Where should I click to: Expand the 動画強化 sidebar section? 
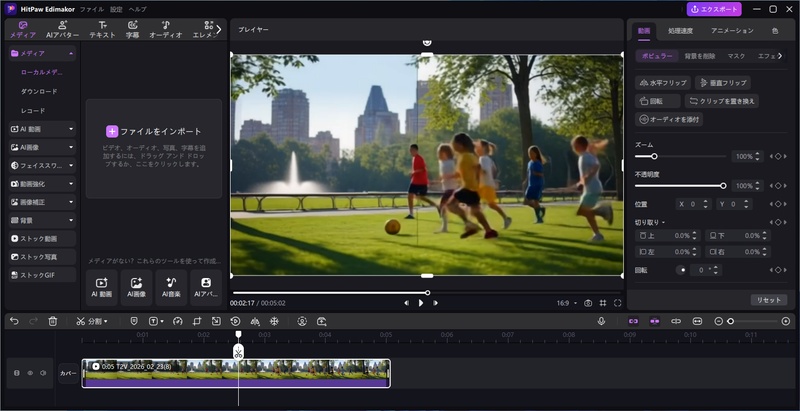pyautogui.click(x=71, y=184)
